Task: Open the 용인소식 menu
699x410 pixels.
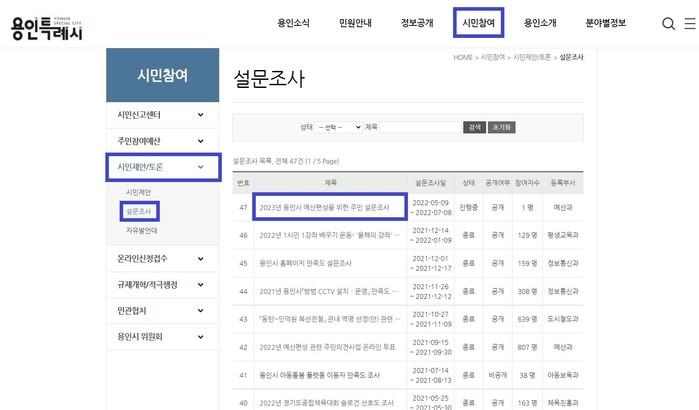Action: pyautogui.click(x=293, y=23)
